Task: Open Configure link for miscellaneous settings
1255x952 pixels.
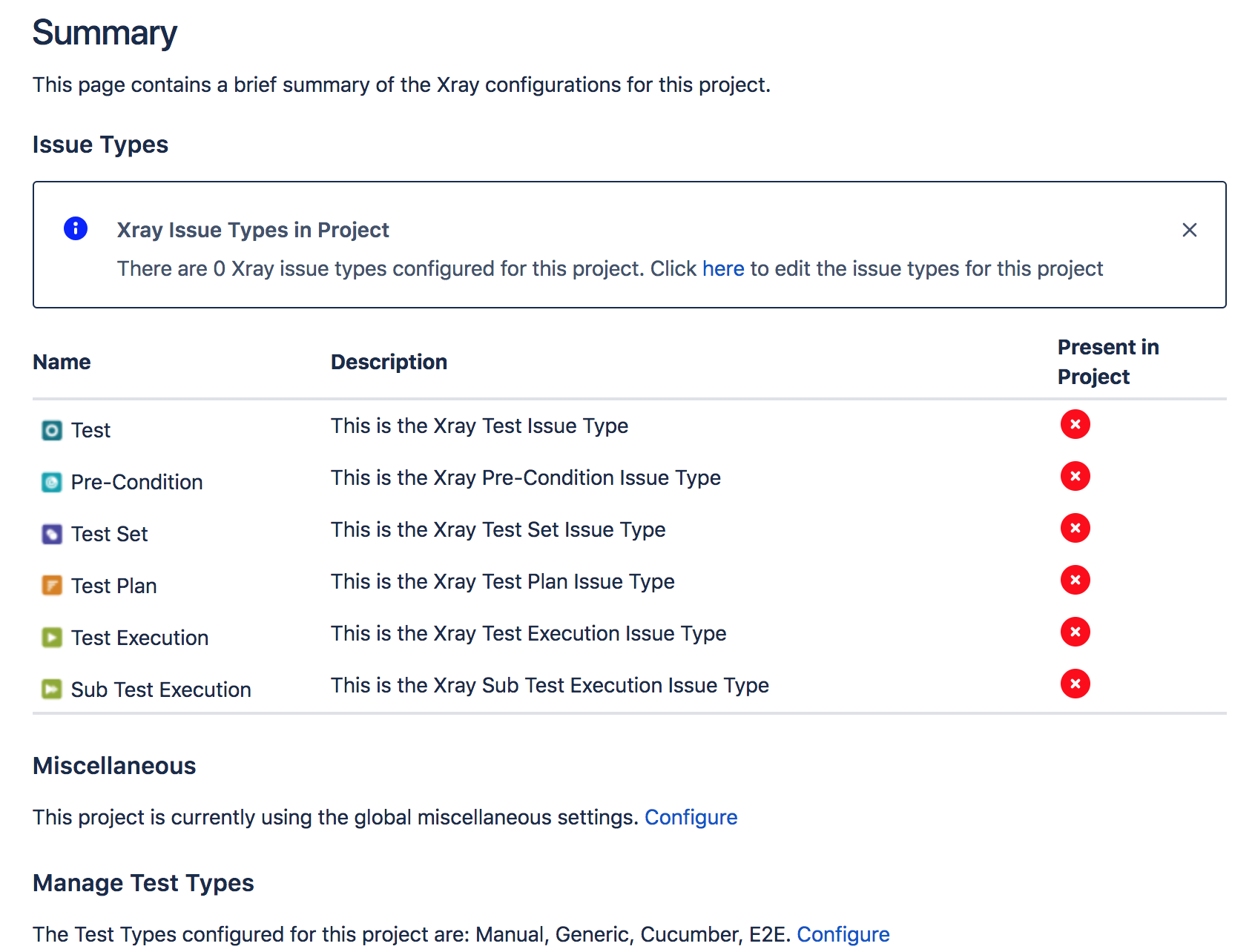Action: click(691, 817)
